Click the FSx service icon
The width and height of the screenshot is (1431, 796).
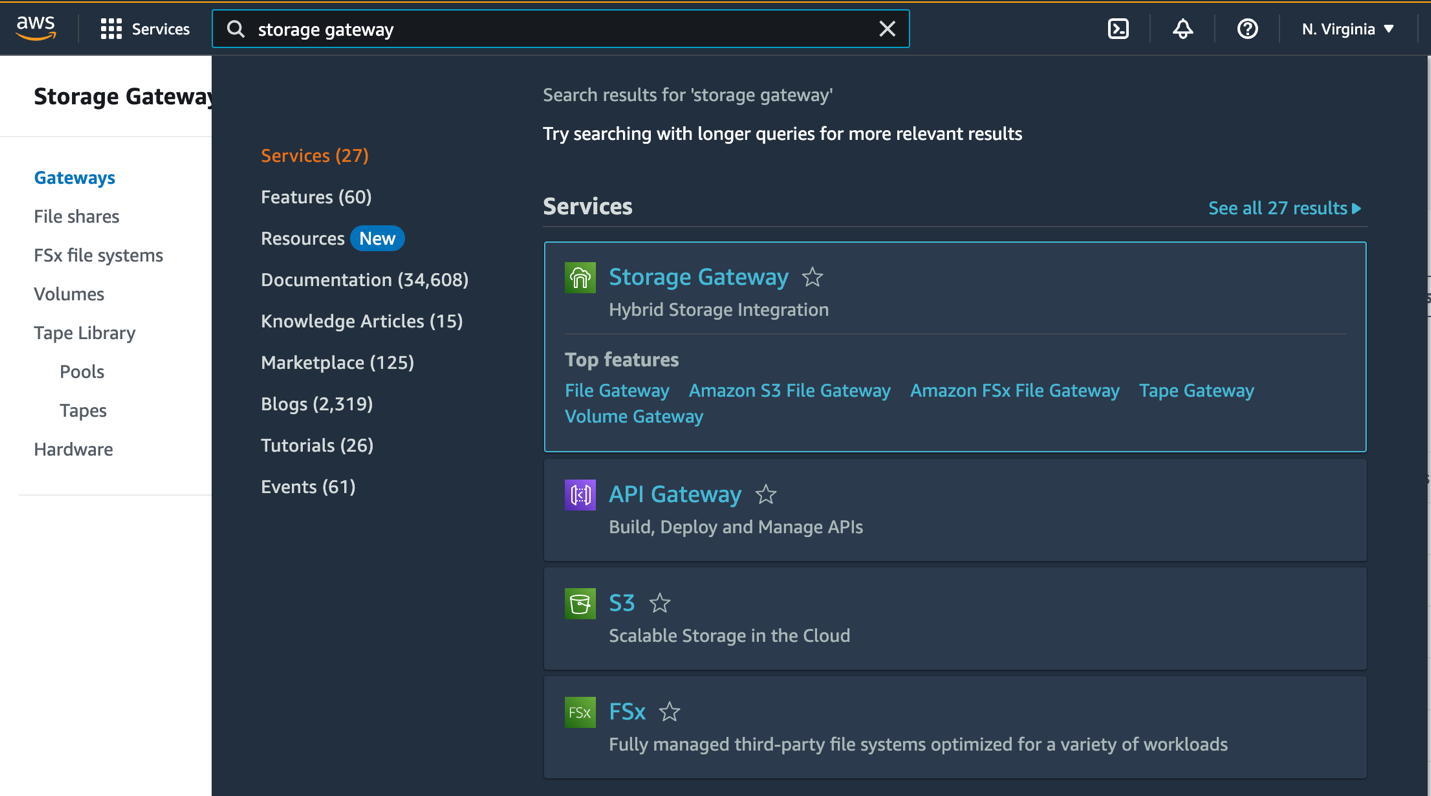pyautogui.click(x=580, y=712)
